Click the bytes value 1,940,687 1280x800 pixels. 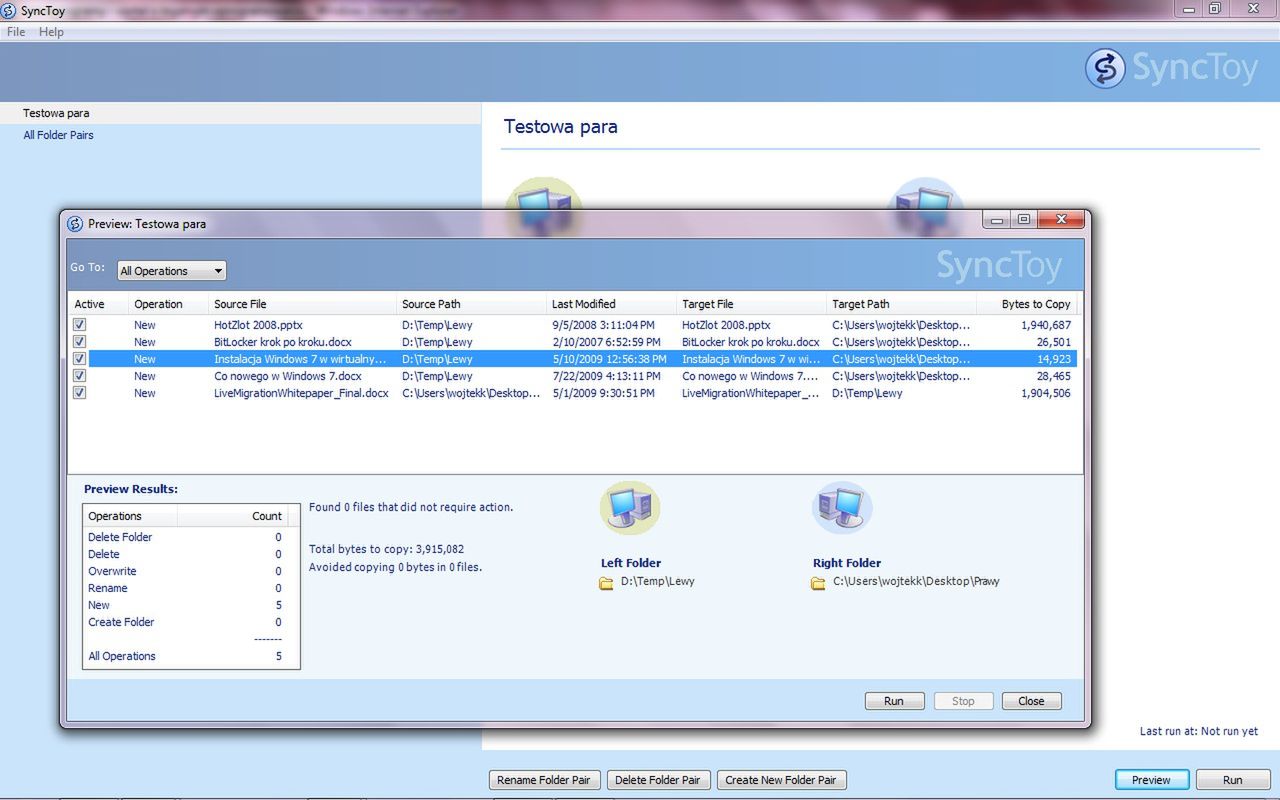click(1046, 325)
